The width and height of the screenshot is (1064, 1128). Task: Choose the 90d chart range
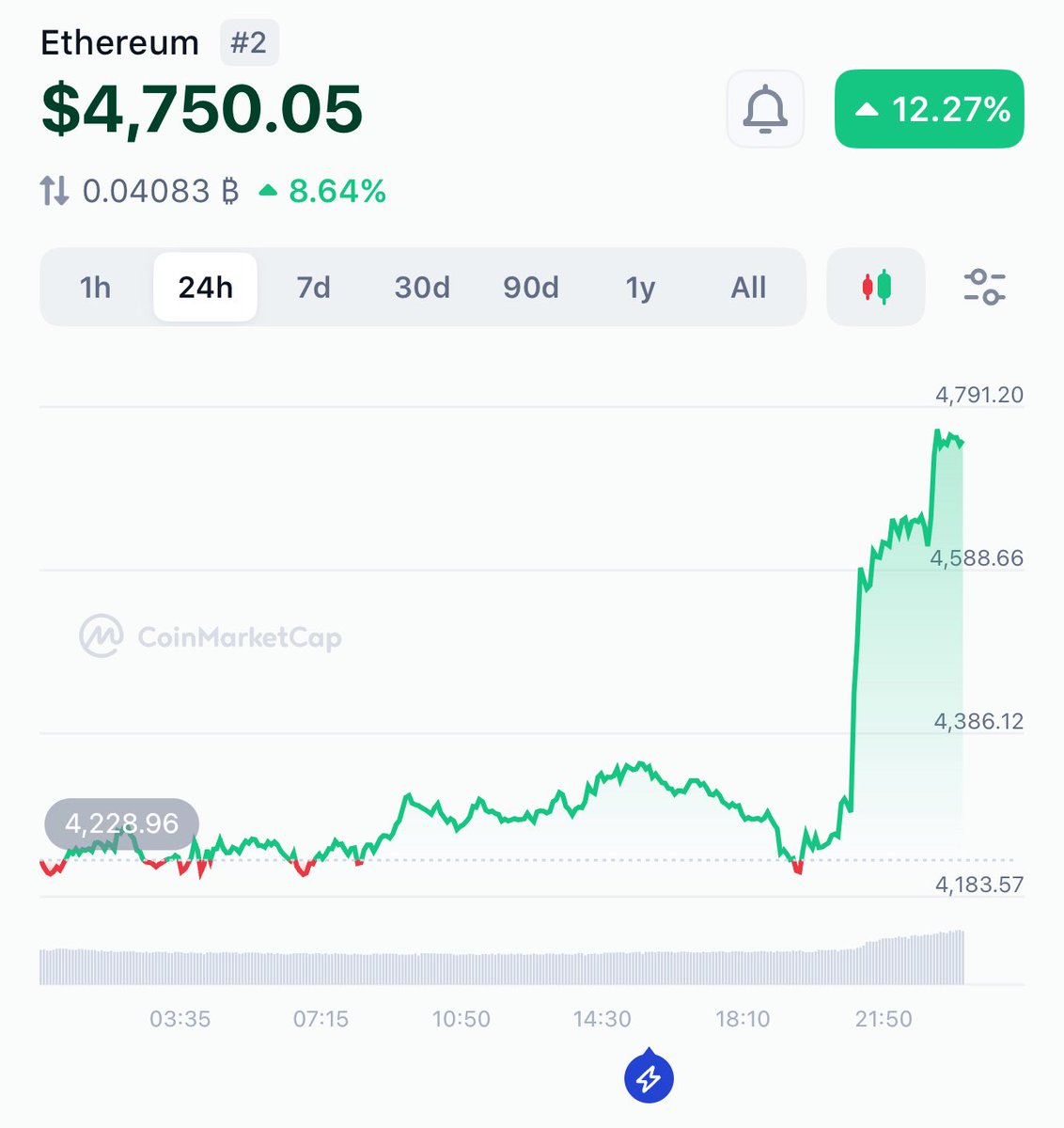click(531, 287)
